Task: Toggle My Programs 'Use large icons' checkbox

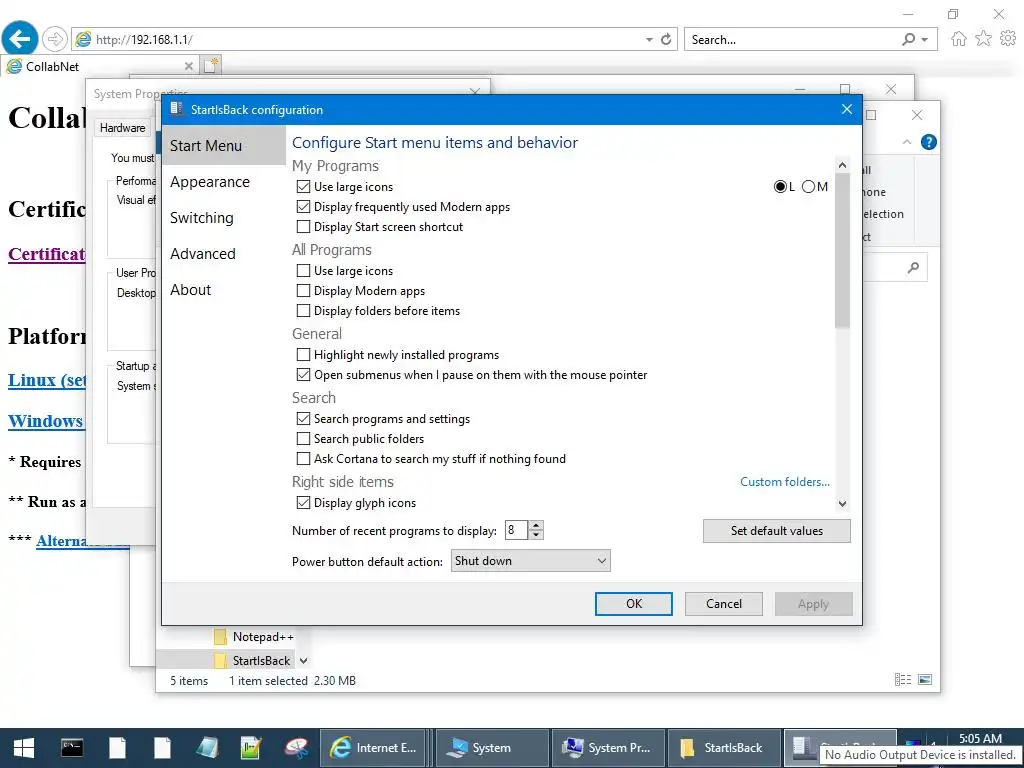Action: (x=303, y=187)
